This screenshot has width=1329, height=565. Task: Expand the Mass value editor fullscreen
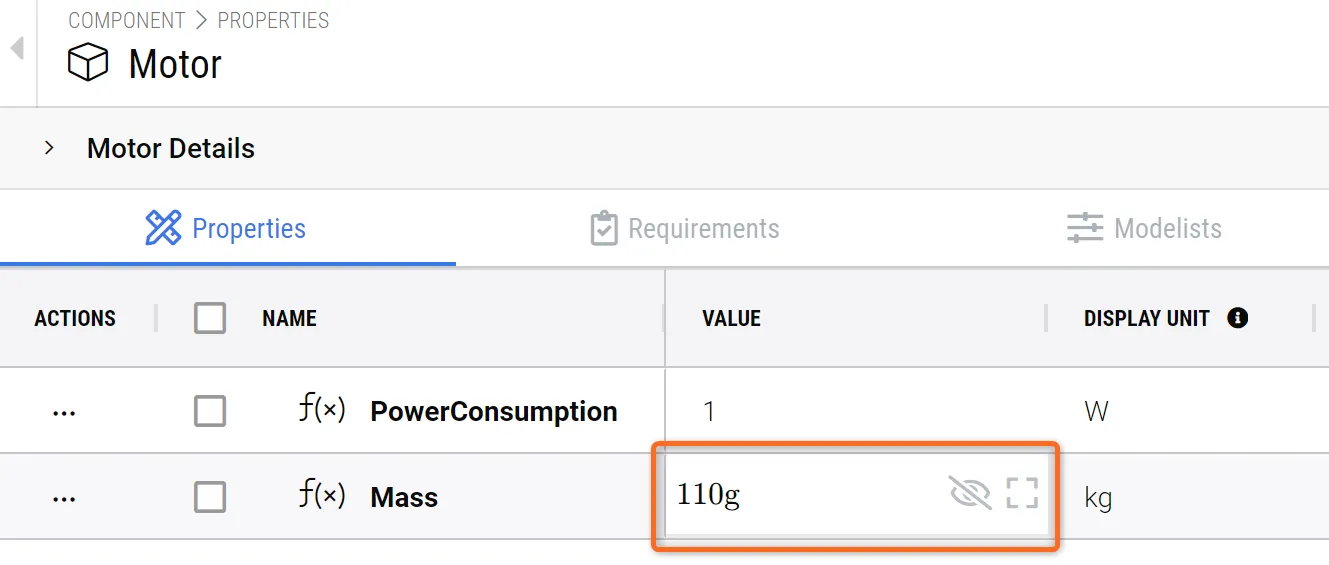pos(1022,493)
